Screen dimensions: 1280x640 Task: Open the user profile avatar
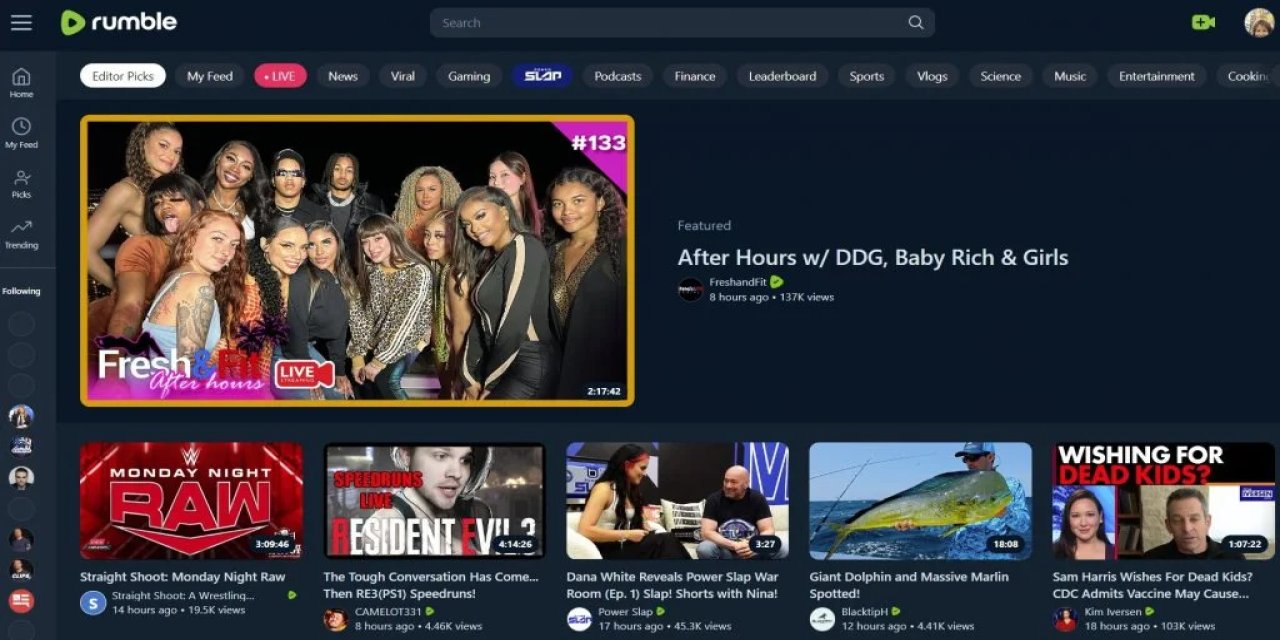1258,22
